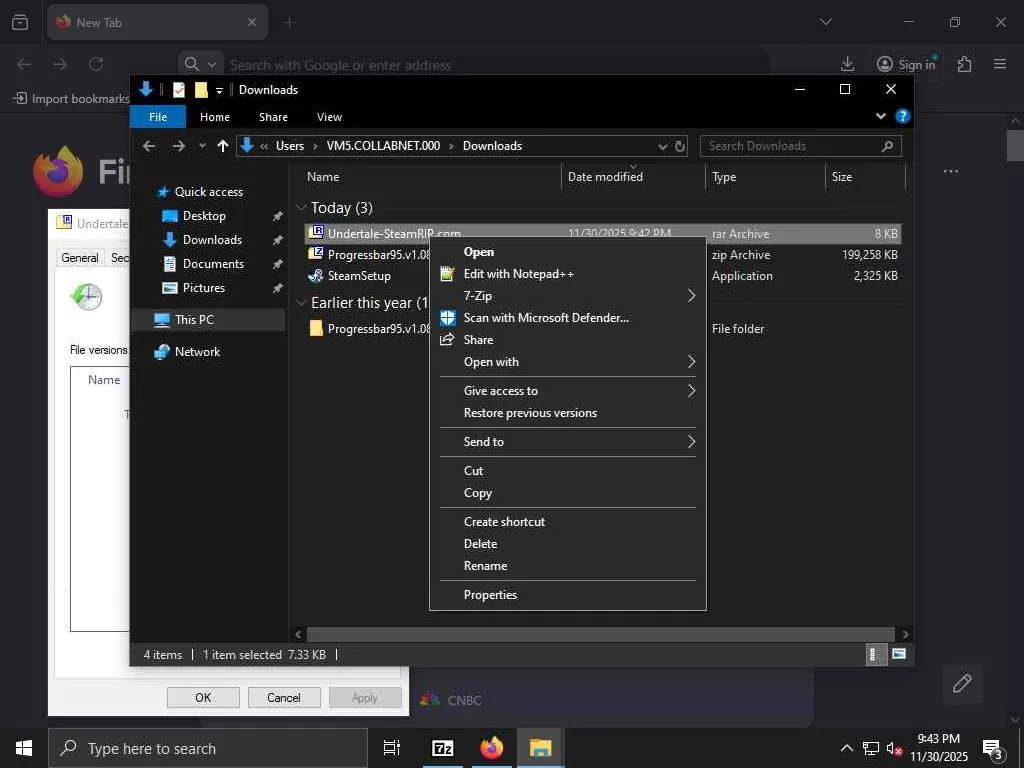Go up one folder level

[x=223, y=146]
